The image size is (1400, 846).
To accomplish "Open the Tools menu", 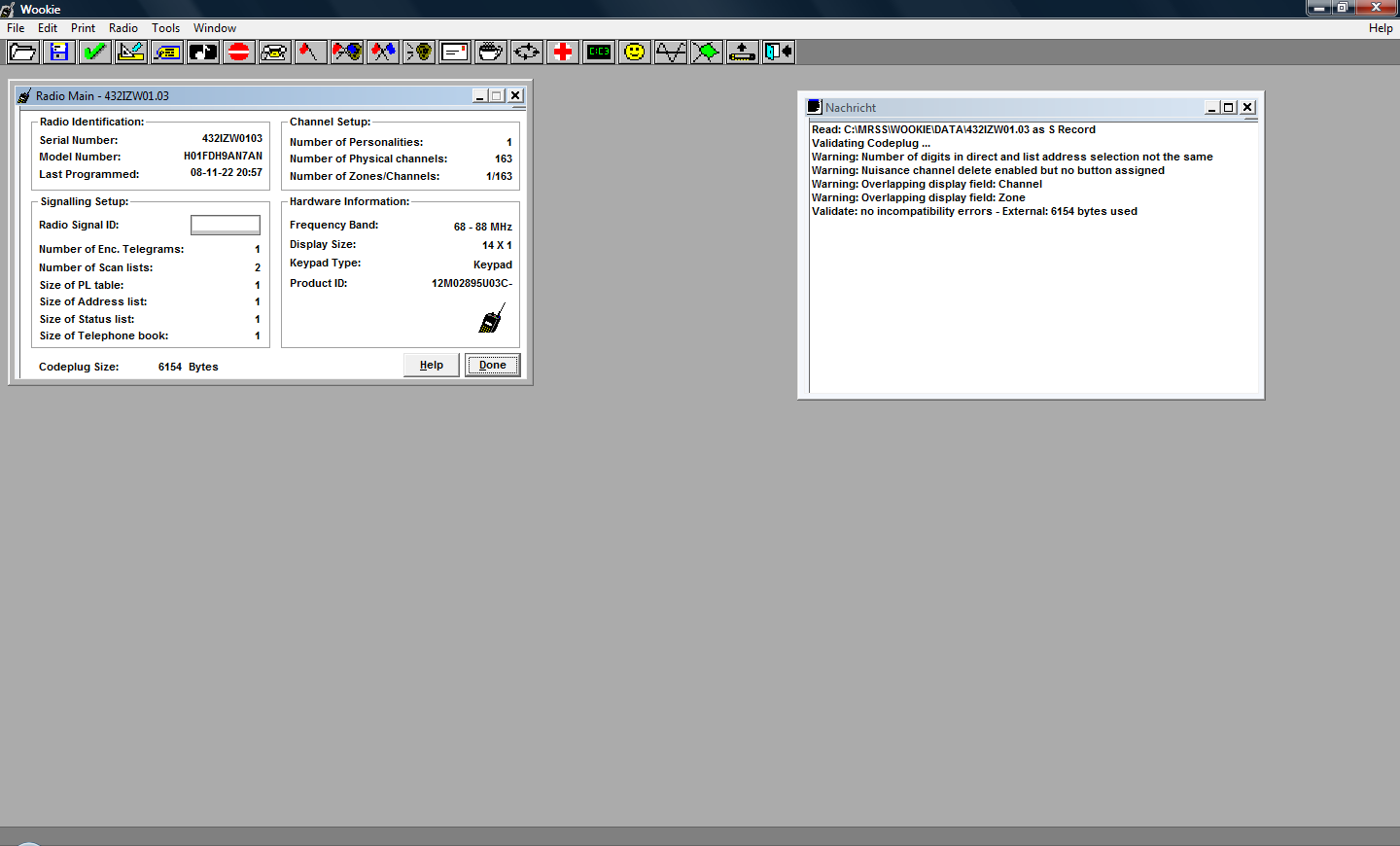I will (165, 28).
